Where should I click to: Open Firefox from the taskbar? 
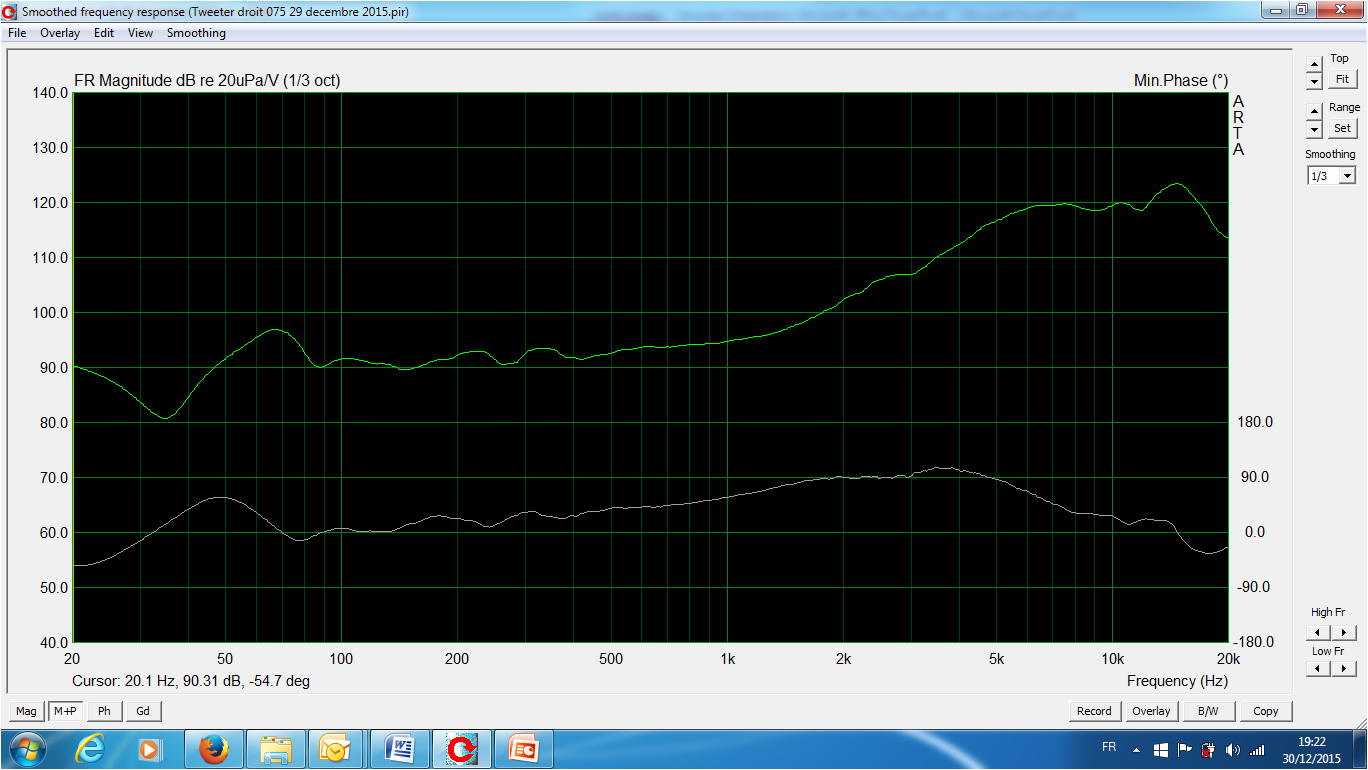pyautogui.click(x=214, y=748)
